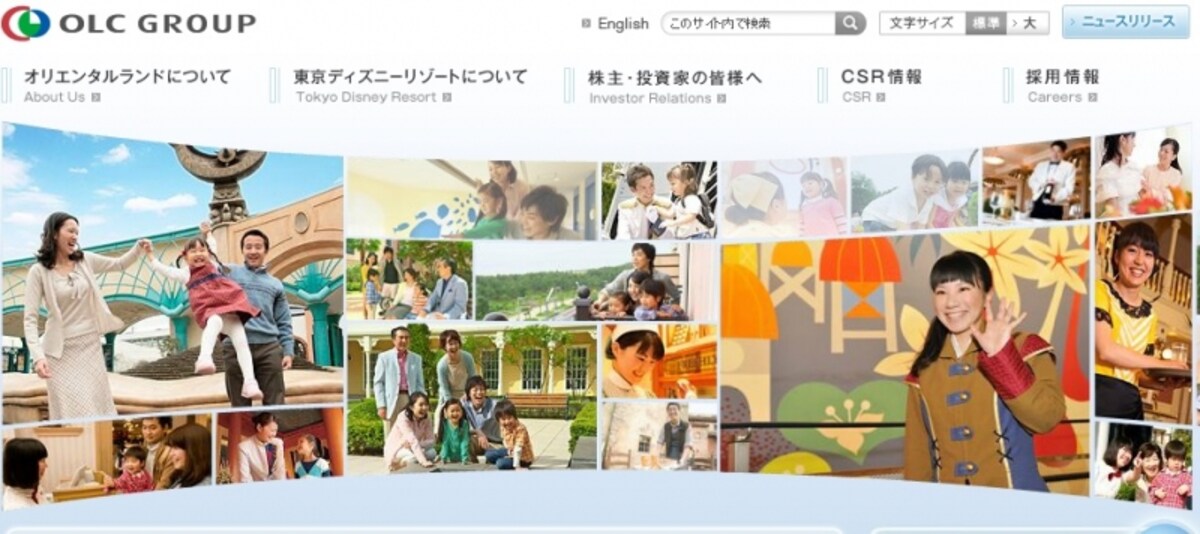Click the icon next to Investor Relations
This screenshot has width=1200, height=534.
coord(721,98)
